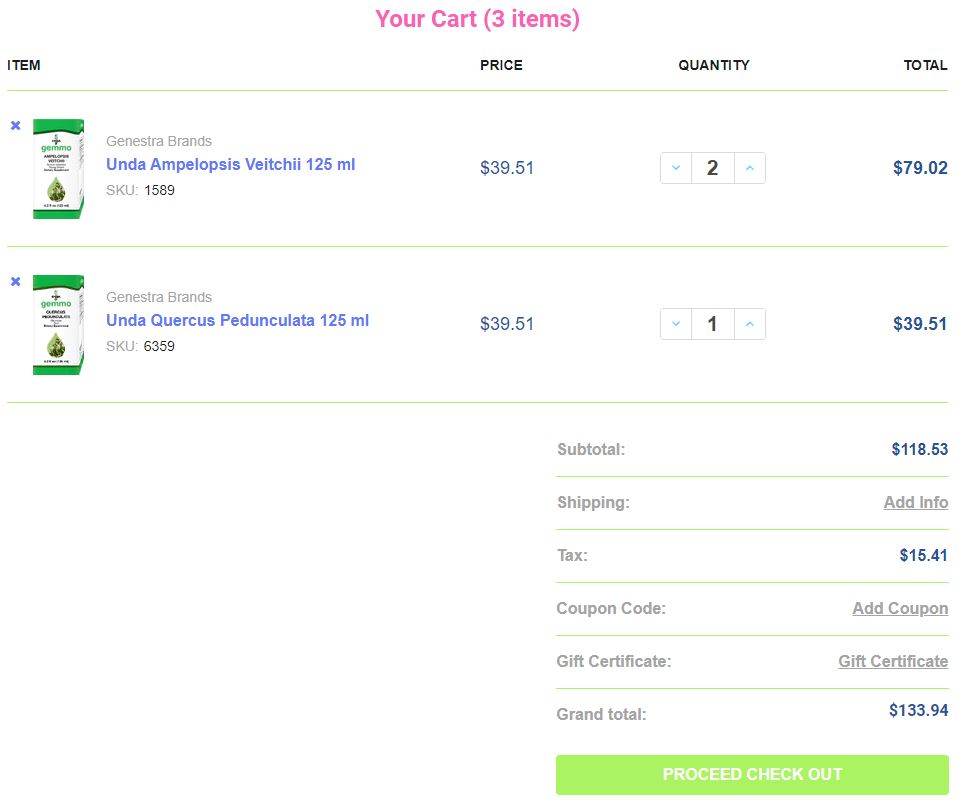963x806 pixels.
Task: Click the Quercus Pedunculata product image
Action: point(58,324)
